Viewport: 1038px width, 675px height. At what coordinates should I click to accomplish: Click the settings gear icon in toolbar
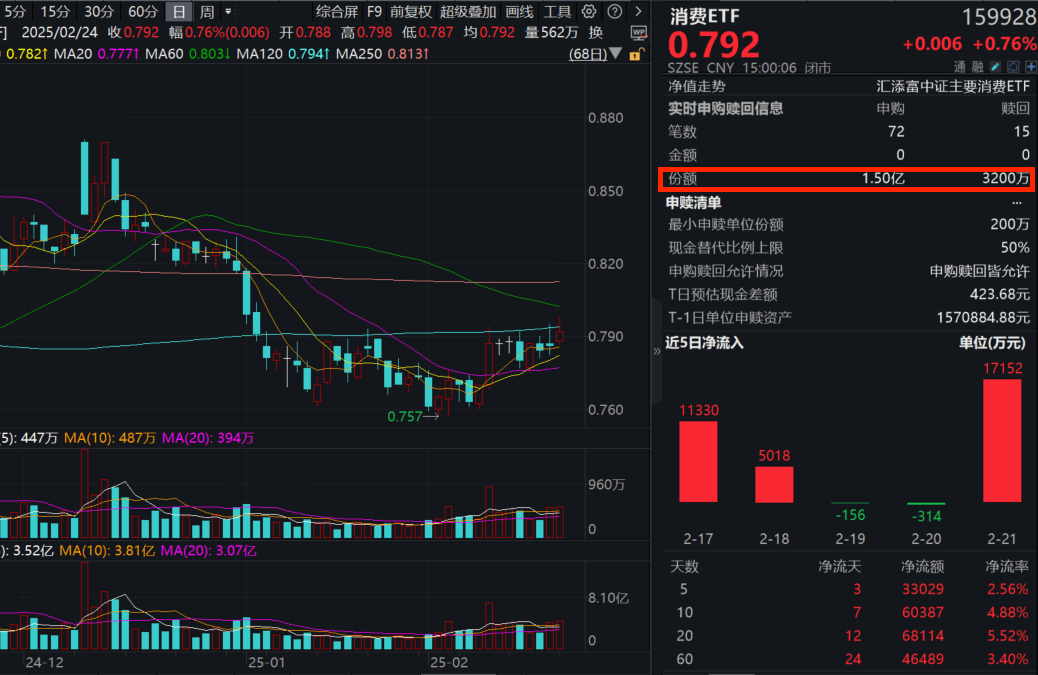589,11
